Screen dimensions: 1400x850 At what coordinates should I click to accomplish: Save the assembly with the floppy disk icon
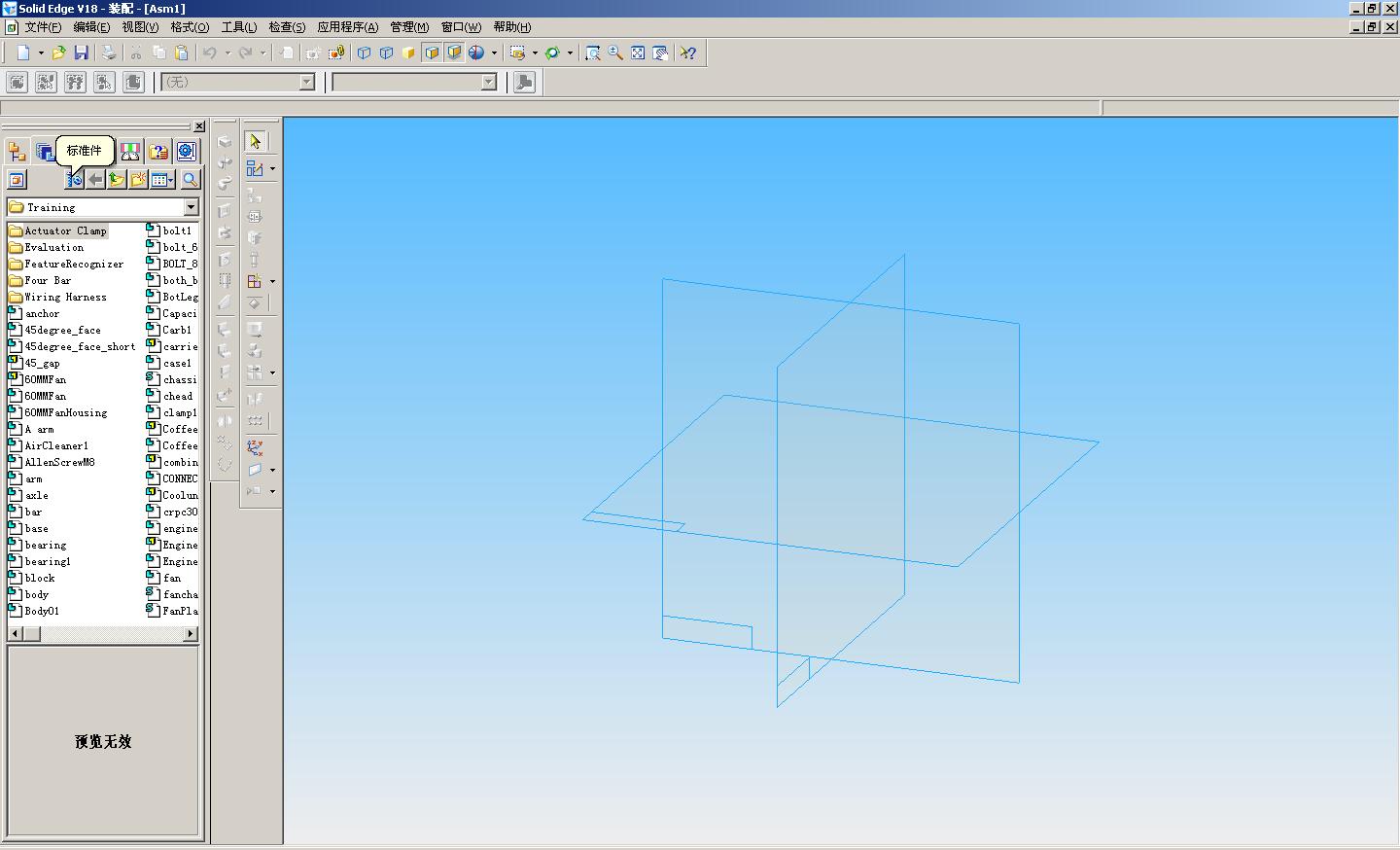point(82,53)
